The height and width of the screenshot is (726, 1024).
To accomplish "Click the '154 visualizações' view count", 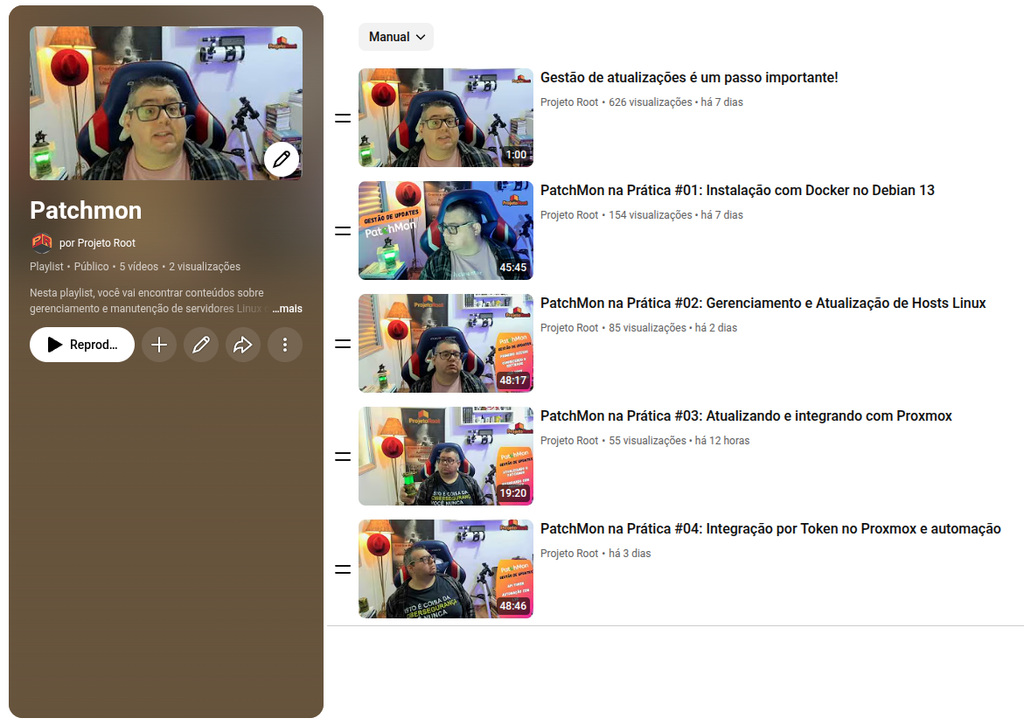I will coord(650,215).
